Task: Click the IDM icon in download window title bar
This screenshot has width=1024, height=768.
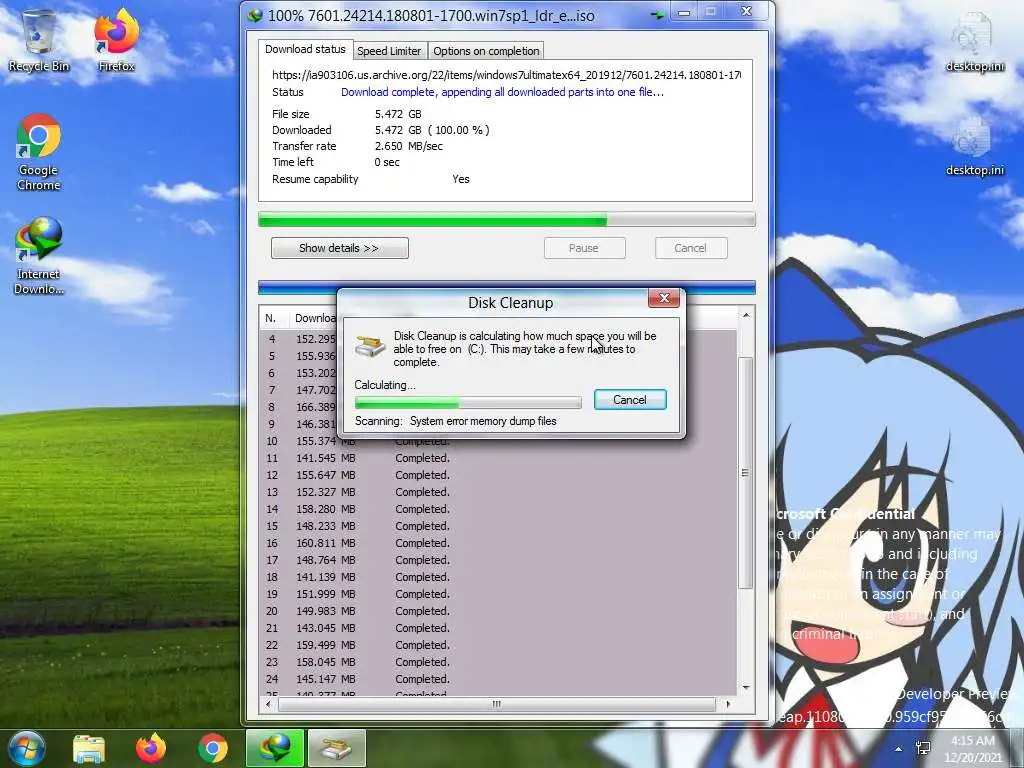Action: coord(255,14)
